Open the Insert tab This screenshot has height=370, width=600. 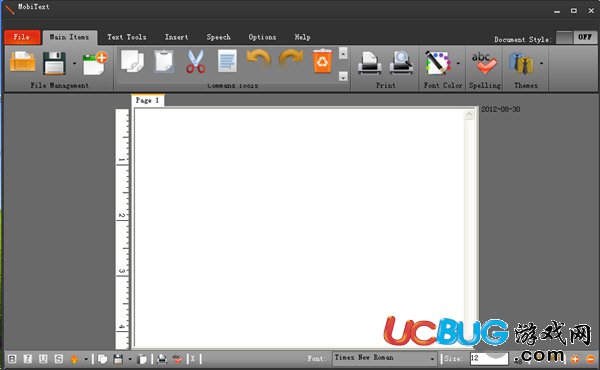click(176, 37)
